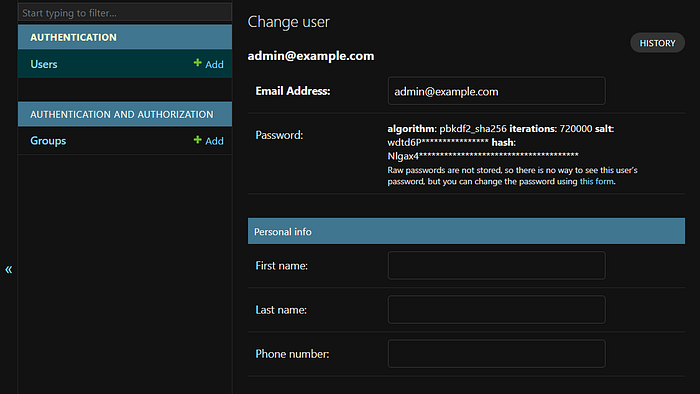700x394 pixels.
Task: Click the Password label text
Action: coord(279,135)
